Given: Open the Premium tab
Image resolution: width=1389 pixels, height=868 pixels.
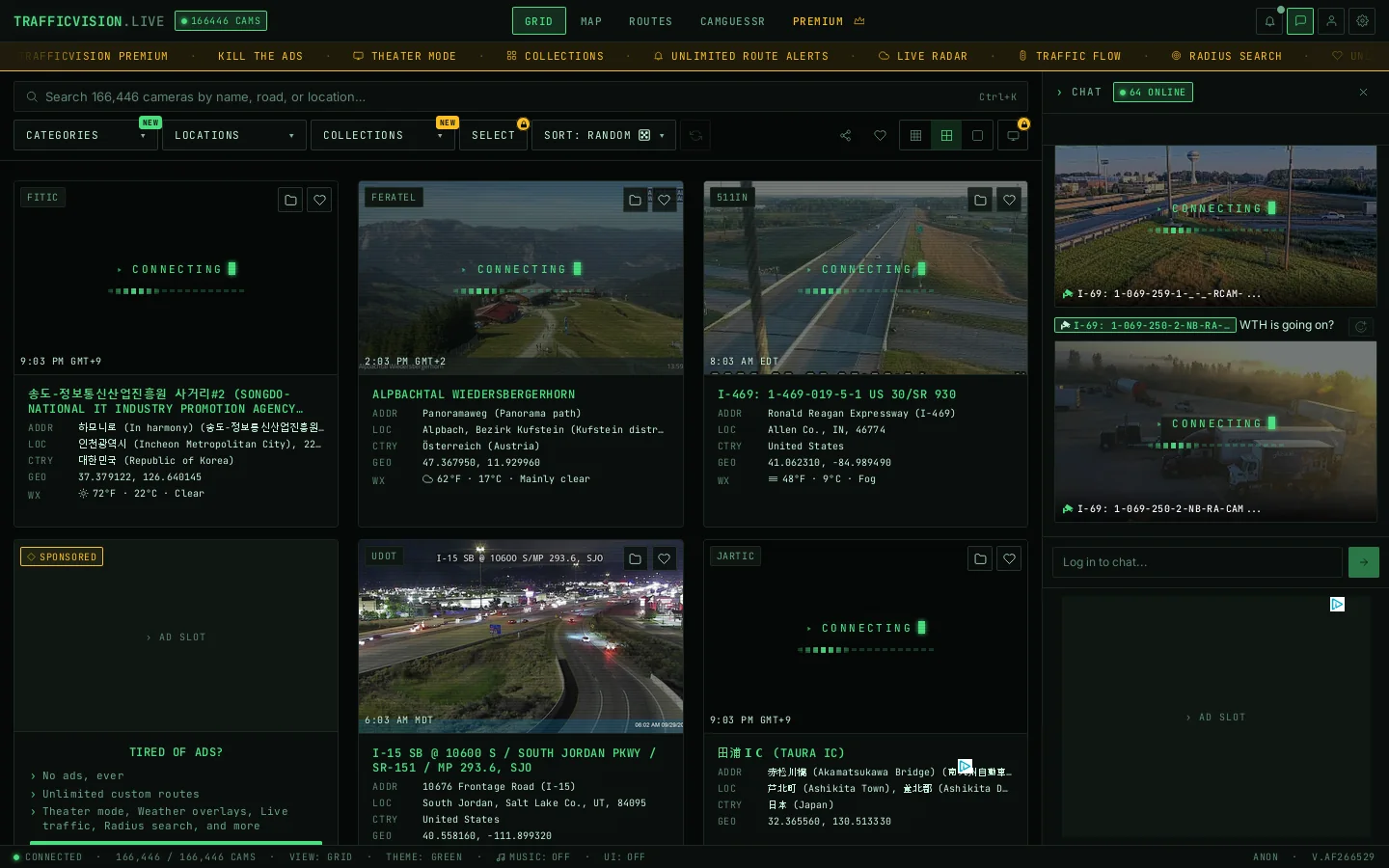Looking at the screenshot, I should [x=829, y=21].
